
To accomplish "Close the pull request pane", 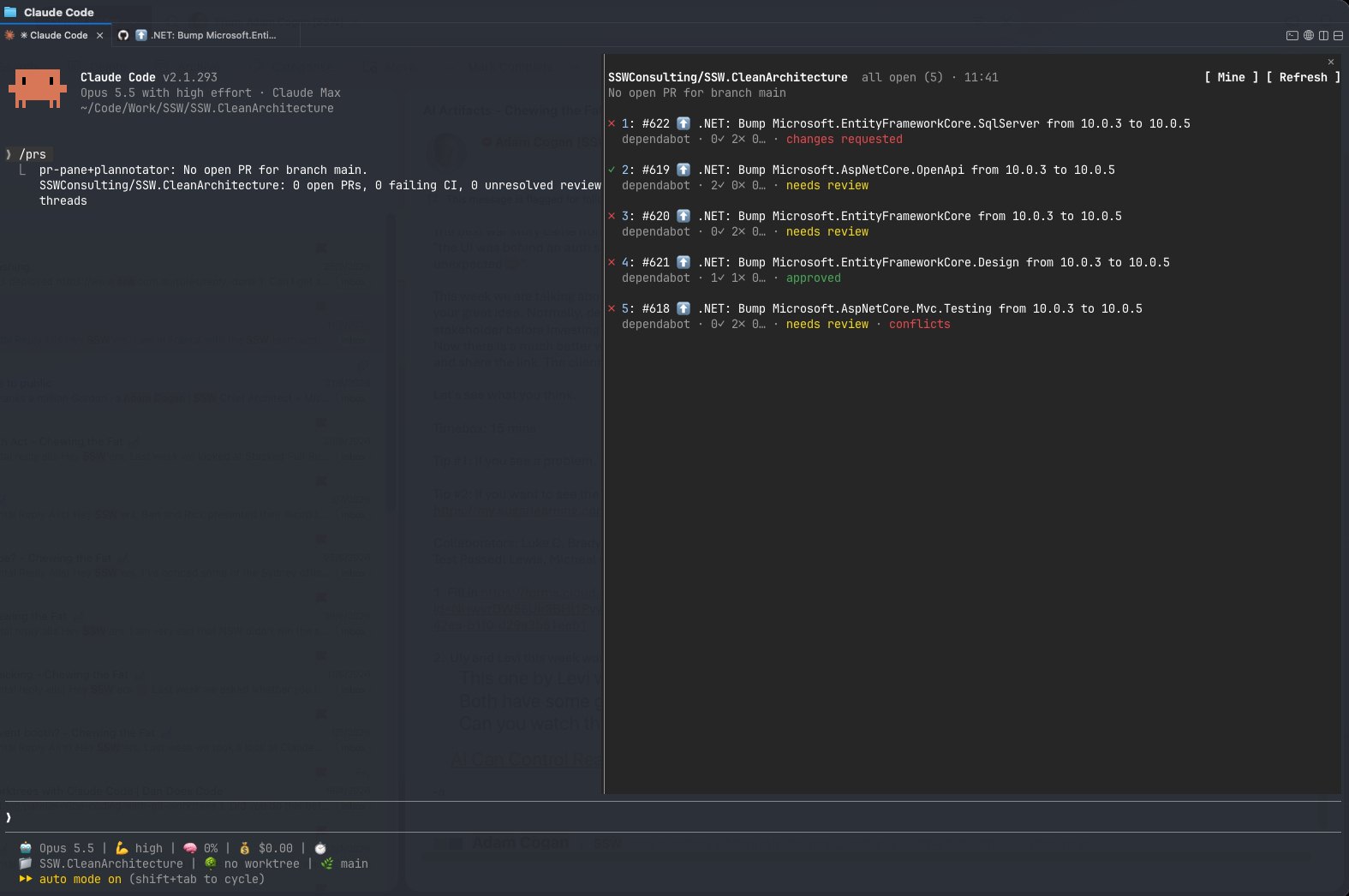I will click(x=1331, y=62).
